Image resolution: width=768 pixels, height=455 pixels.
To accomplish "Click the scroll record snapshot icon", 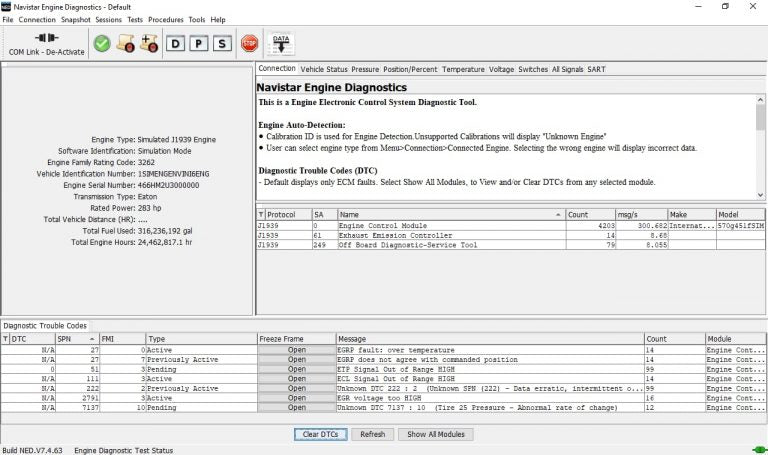I will (126, 43).
